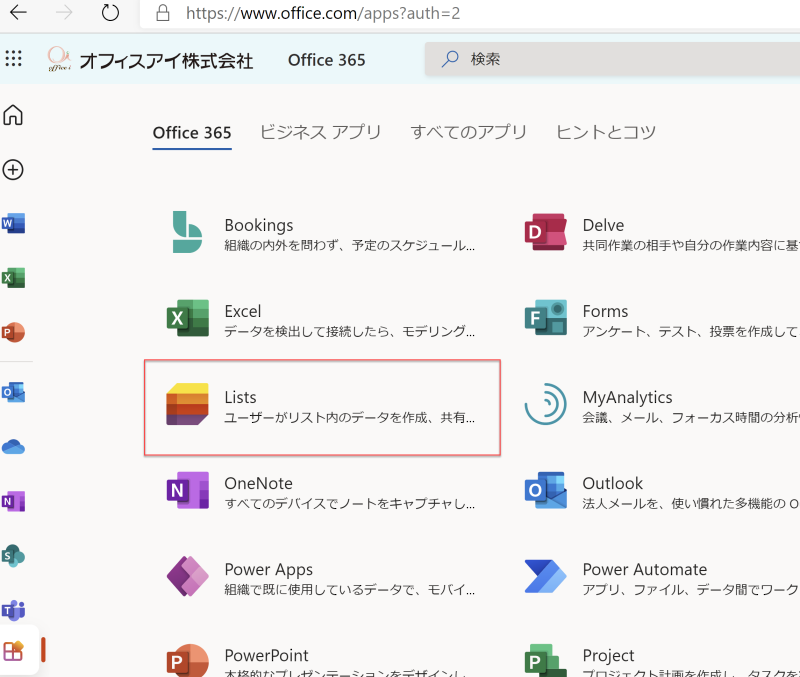Click Bookings description 組織の内外を問わず
Viewport: 800px width, 677px height.
click(x=349, y=246)
